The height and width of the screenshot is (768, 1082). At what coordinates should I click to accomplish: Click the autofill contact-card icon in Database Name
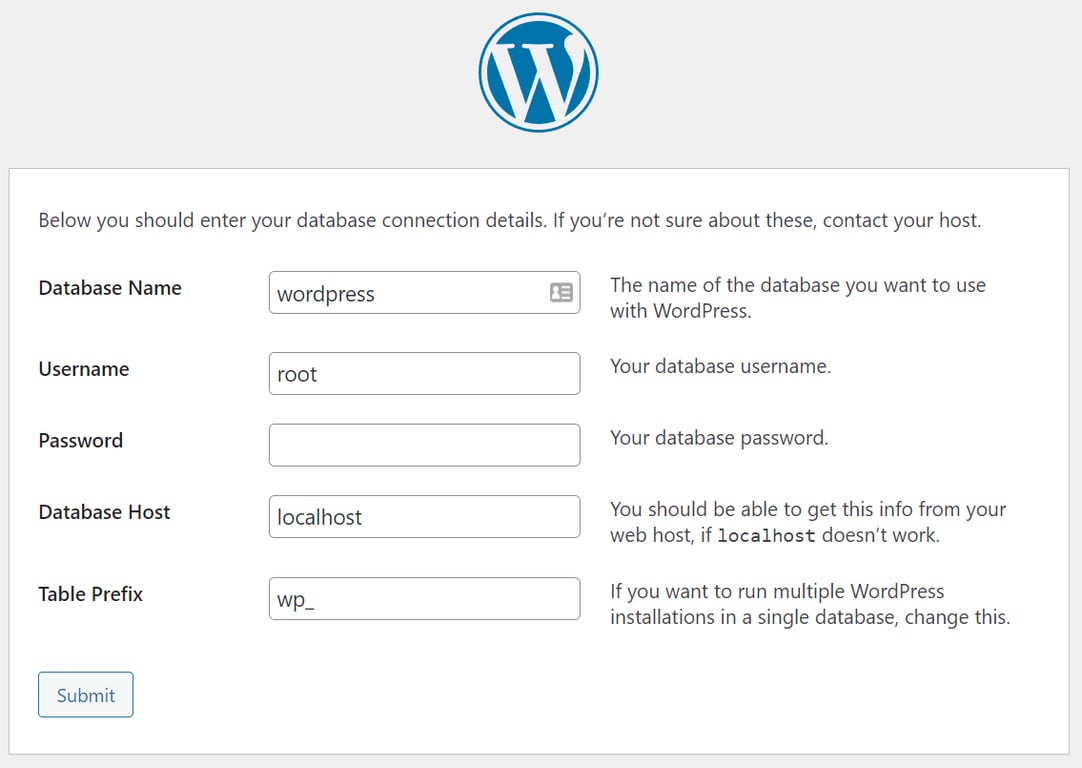pos(562,292)
